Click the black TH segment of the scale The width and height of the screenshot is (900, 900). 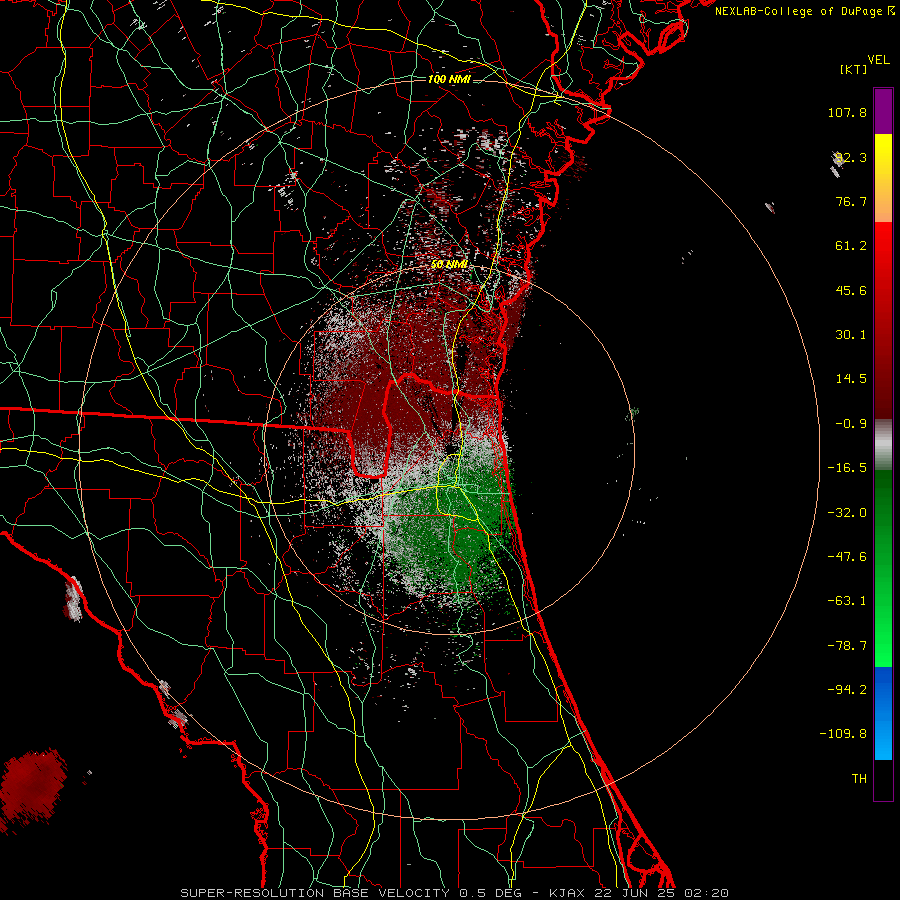[x=883, y=779]
